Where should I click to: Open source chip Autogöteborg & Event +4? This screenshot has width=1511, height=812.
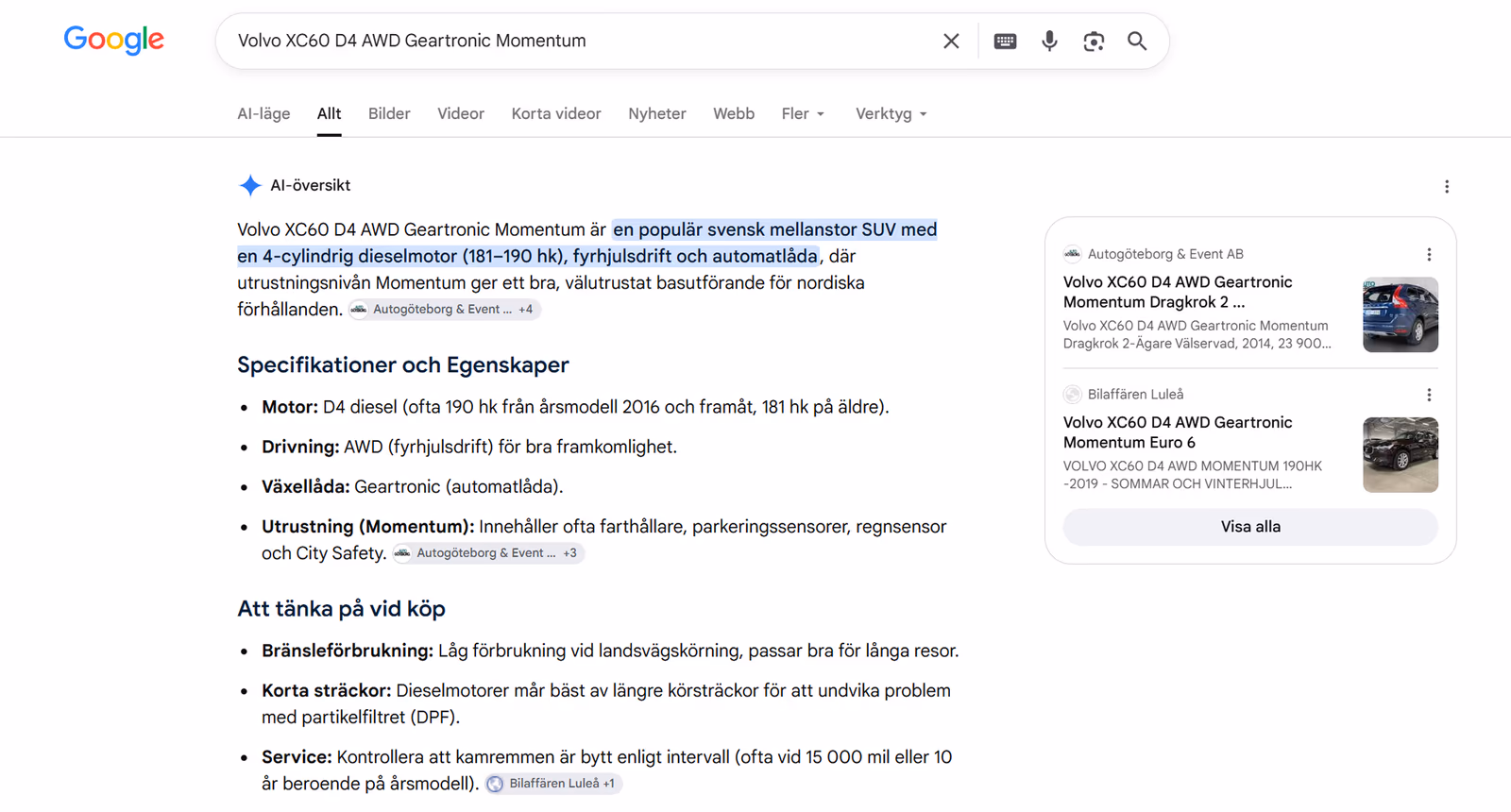point(444,309)
